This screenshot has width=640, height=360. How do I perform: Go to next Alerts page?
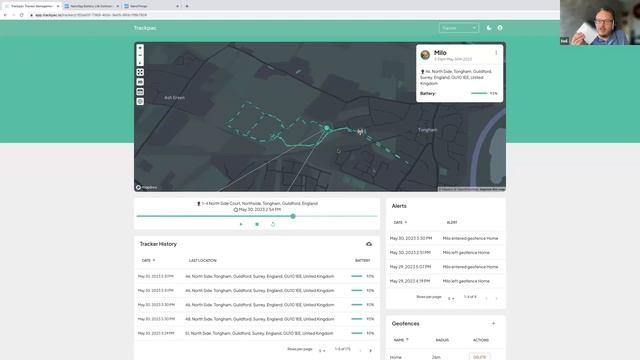[x=496, y=298]
